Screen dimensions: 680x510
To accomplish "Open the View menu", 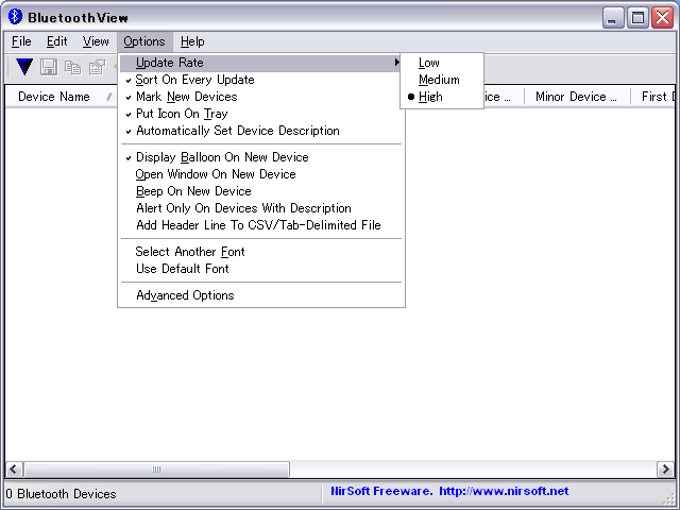I will pyautogui.click(x=96, y=42).
